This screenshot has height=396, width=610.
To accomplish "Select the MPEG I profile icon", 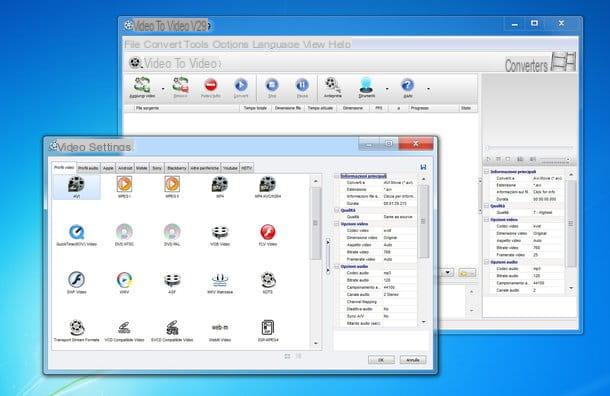I will point(124,184).
